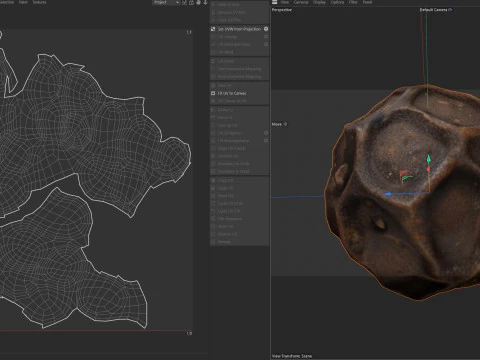The image size is (480, 360).
Task: Open the viewport hamburger menu icon
Action: tap(274, 2)
